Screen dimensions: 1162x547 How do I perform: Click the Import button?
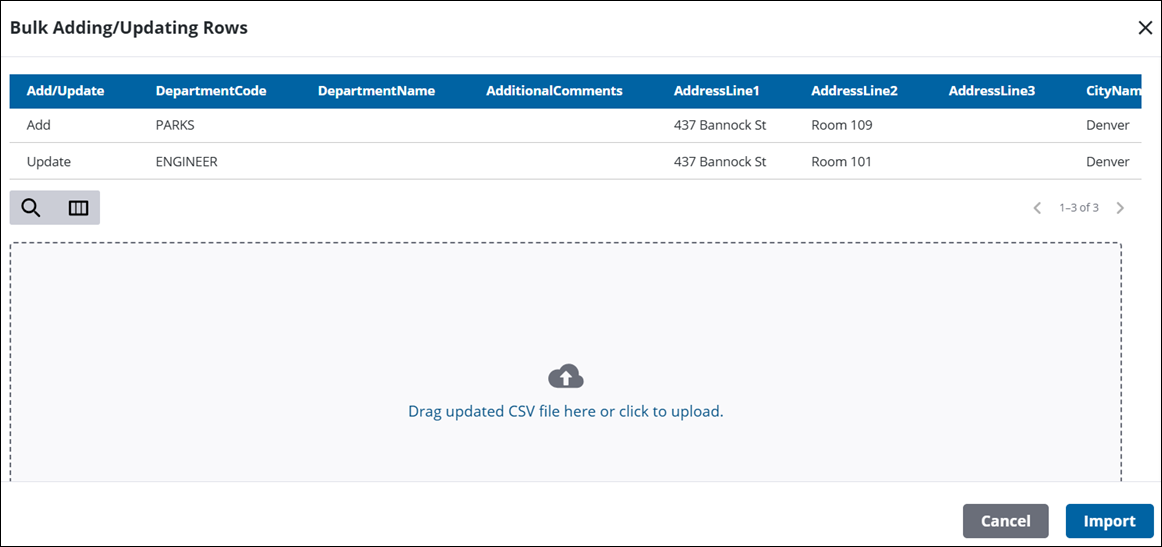click(1109, 521)
